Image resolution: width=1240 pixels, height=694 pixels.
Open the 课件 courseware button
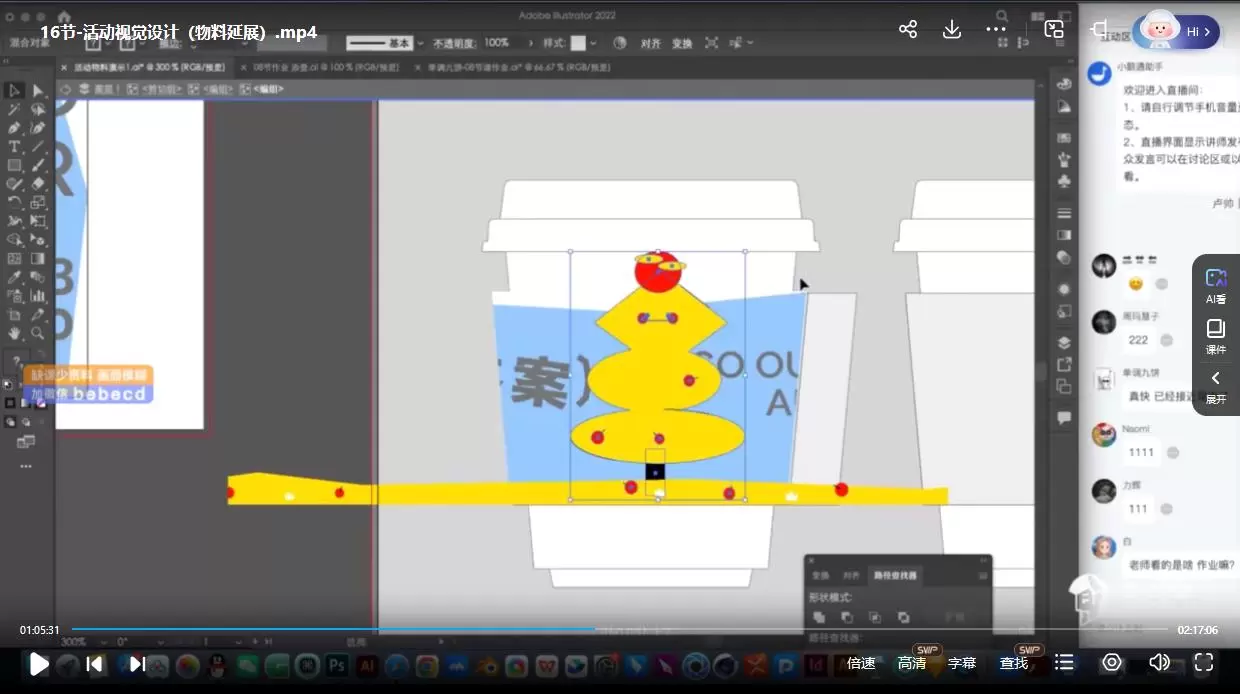click(x=1216, y=336)
